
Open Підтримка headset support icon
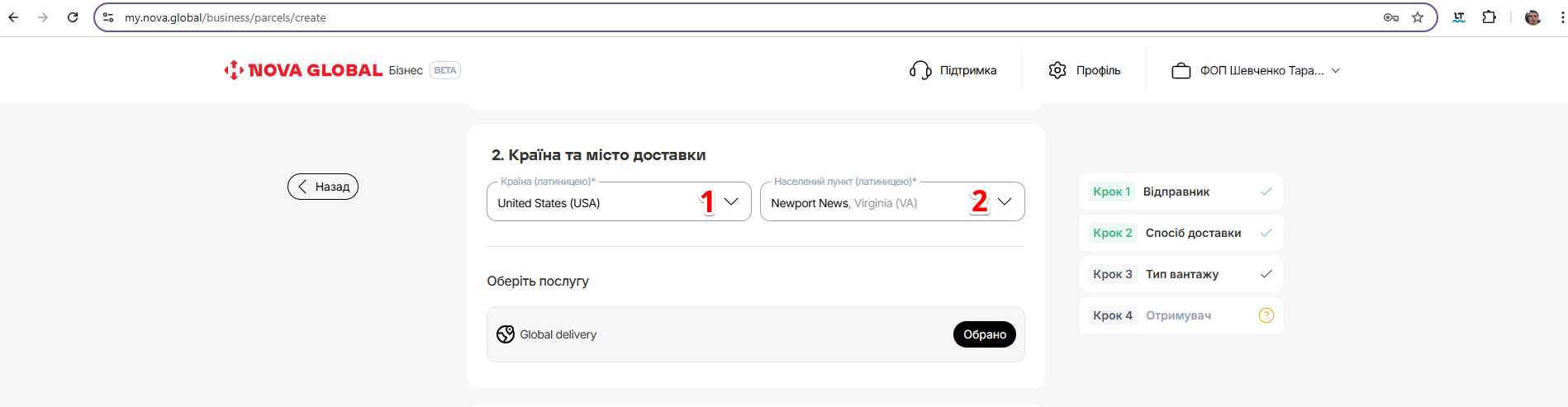(x=920, y=70)
